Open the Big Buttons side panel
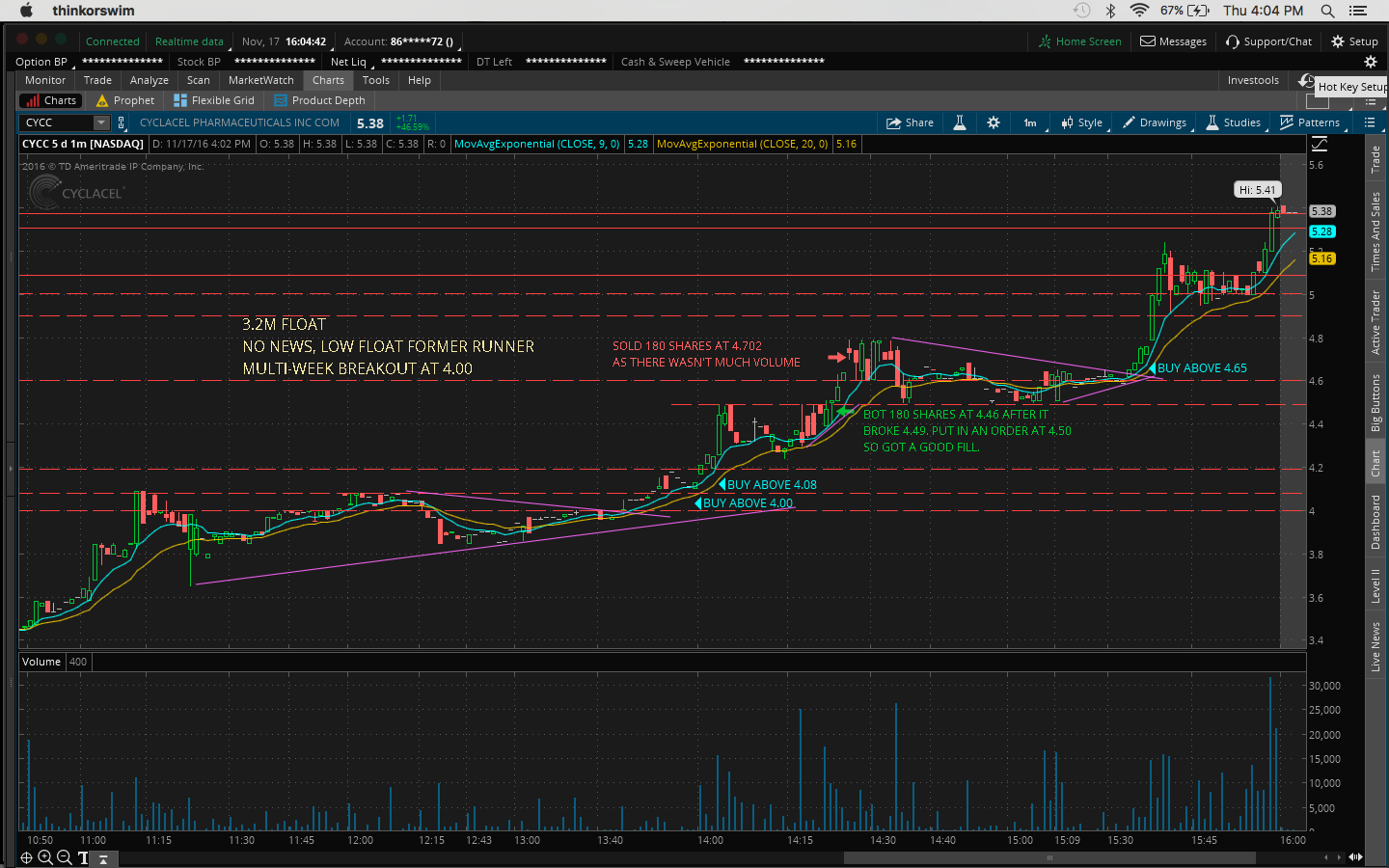This screenshot has width=1389, height=868. [x=1375, y=402]
